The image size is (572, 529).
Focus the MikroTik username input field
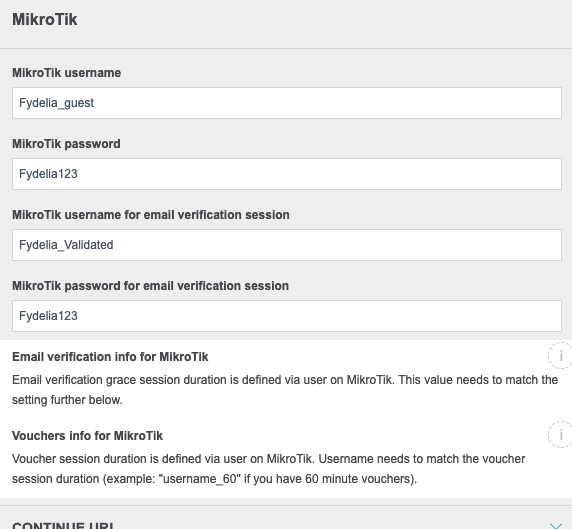[287, 103]
